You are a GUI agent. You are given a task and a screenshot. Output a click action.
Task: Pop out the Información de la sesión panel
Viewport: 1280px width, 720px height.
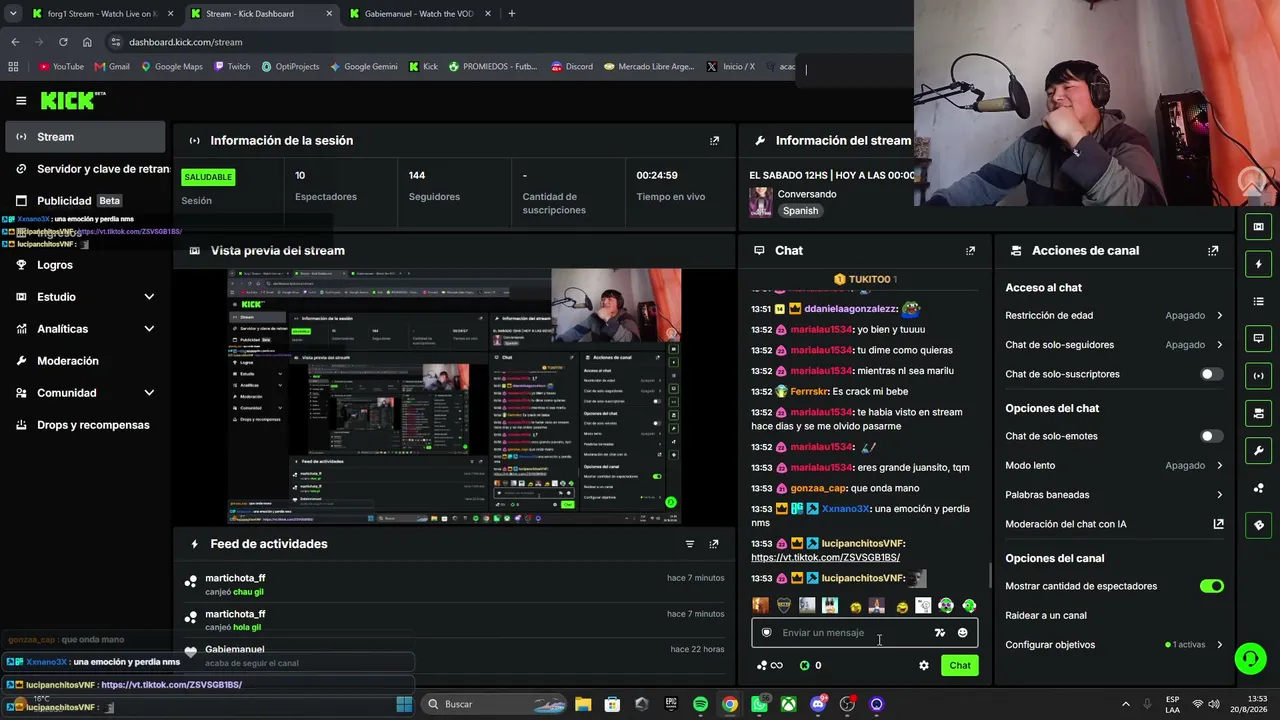(714, 141)
